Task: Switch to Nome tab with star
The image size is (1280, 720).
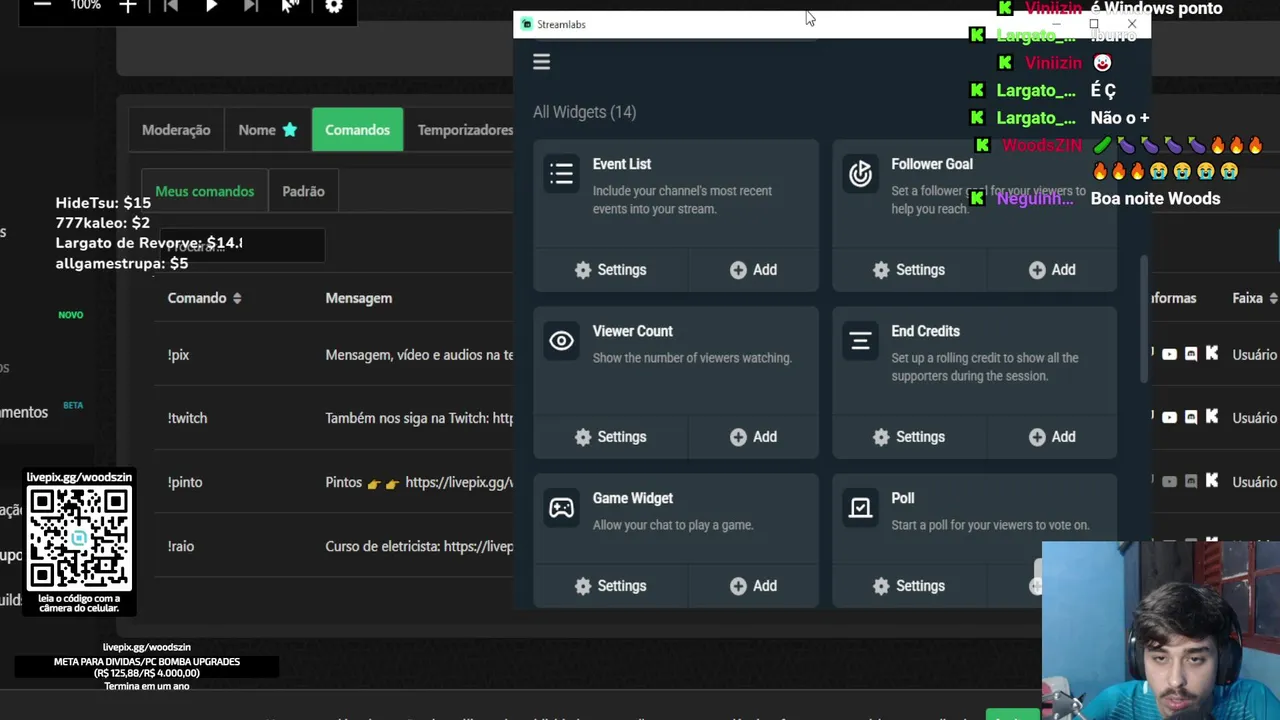Action: click(267, 130)
